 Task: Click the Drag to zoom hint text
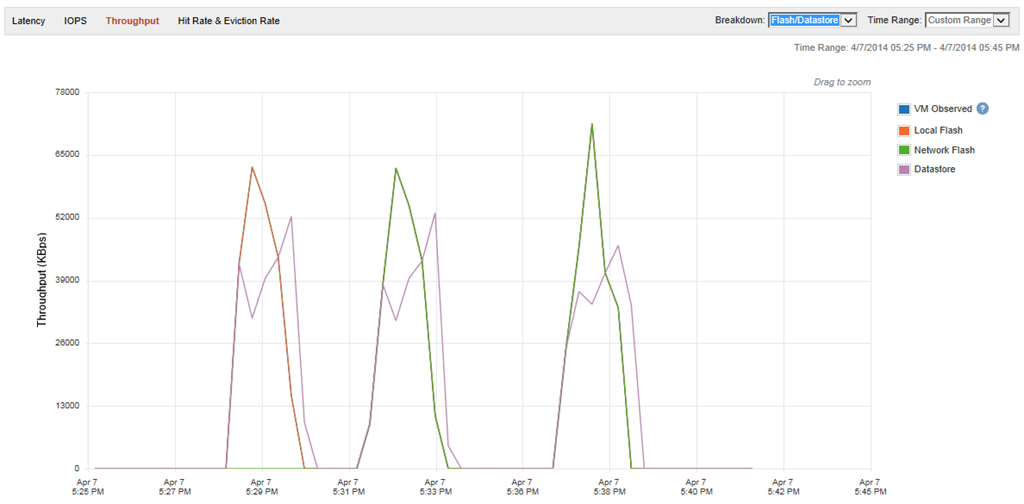click(x=844, y=82)
